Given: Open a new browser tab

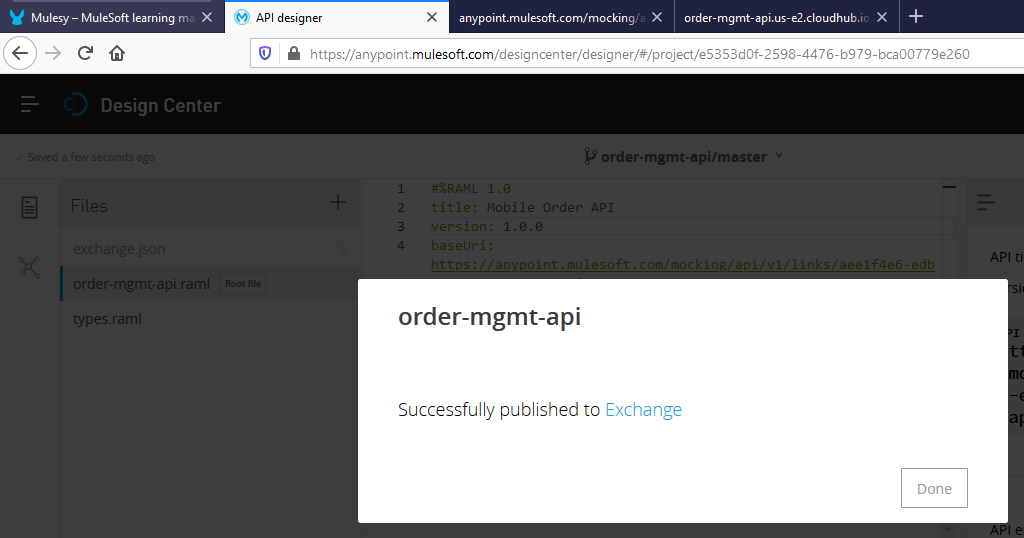Looking at the screenshot, I should (x=916, y=16).
